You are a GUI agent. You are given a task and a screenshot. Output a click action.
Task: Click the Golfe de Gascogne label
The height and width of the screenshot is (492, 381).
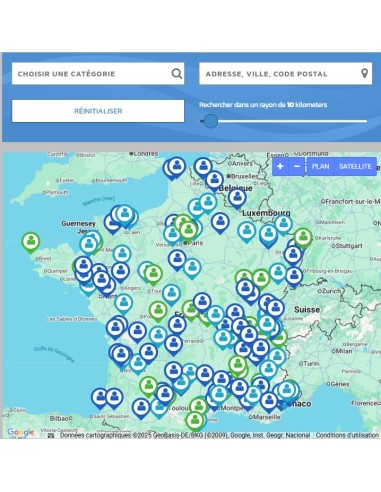pos(54,354)
